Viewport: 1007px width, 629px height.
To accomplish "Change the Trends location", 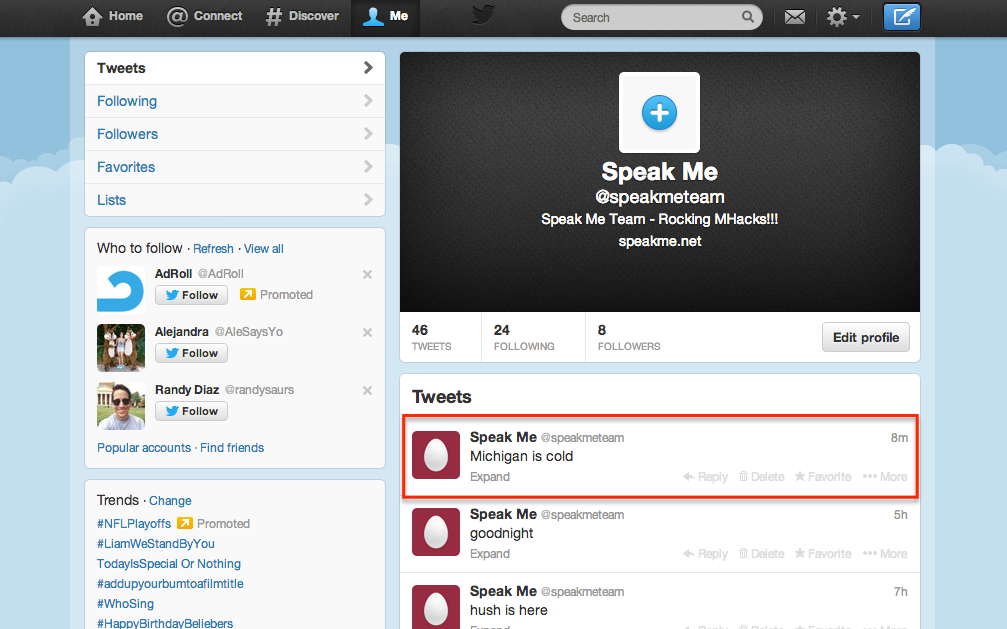I will point(170,501).
